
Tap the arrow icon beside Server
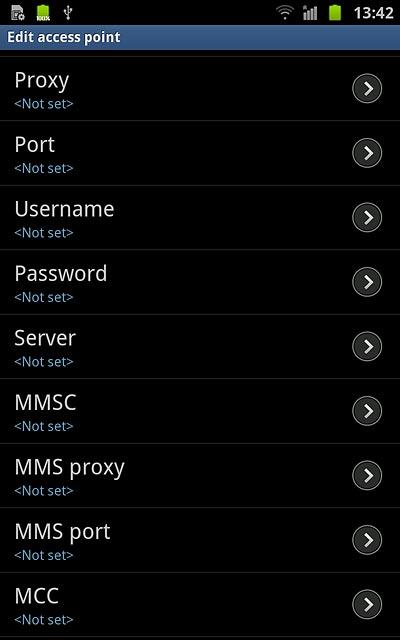click(x=367, y=346)
